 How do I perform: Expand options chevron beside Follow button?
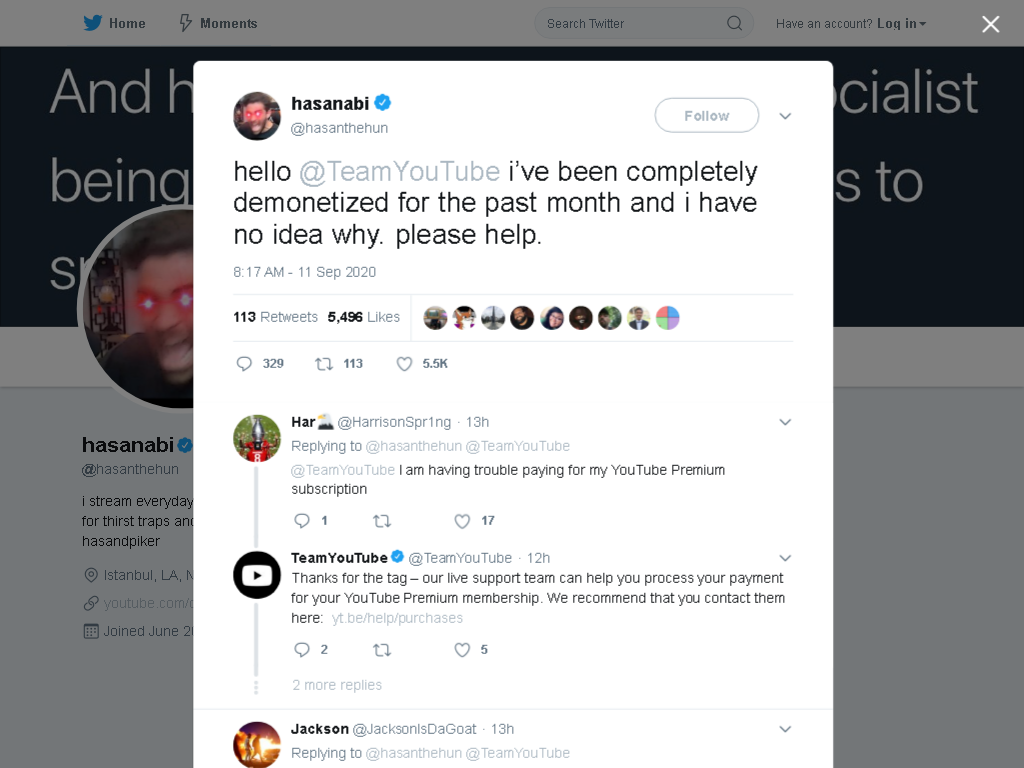coord(785,116)
